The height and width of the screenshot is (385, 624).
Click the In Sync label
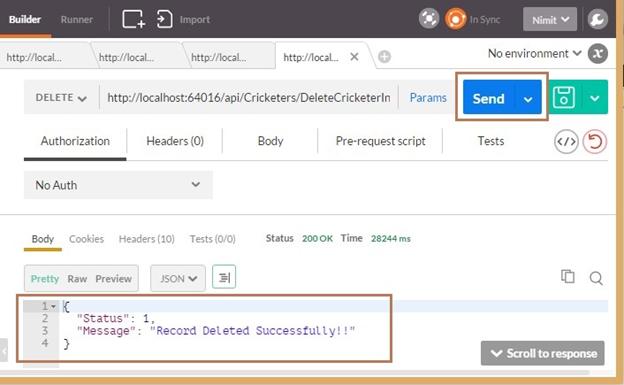coord(485,20)
